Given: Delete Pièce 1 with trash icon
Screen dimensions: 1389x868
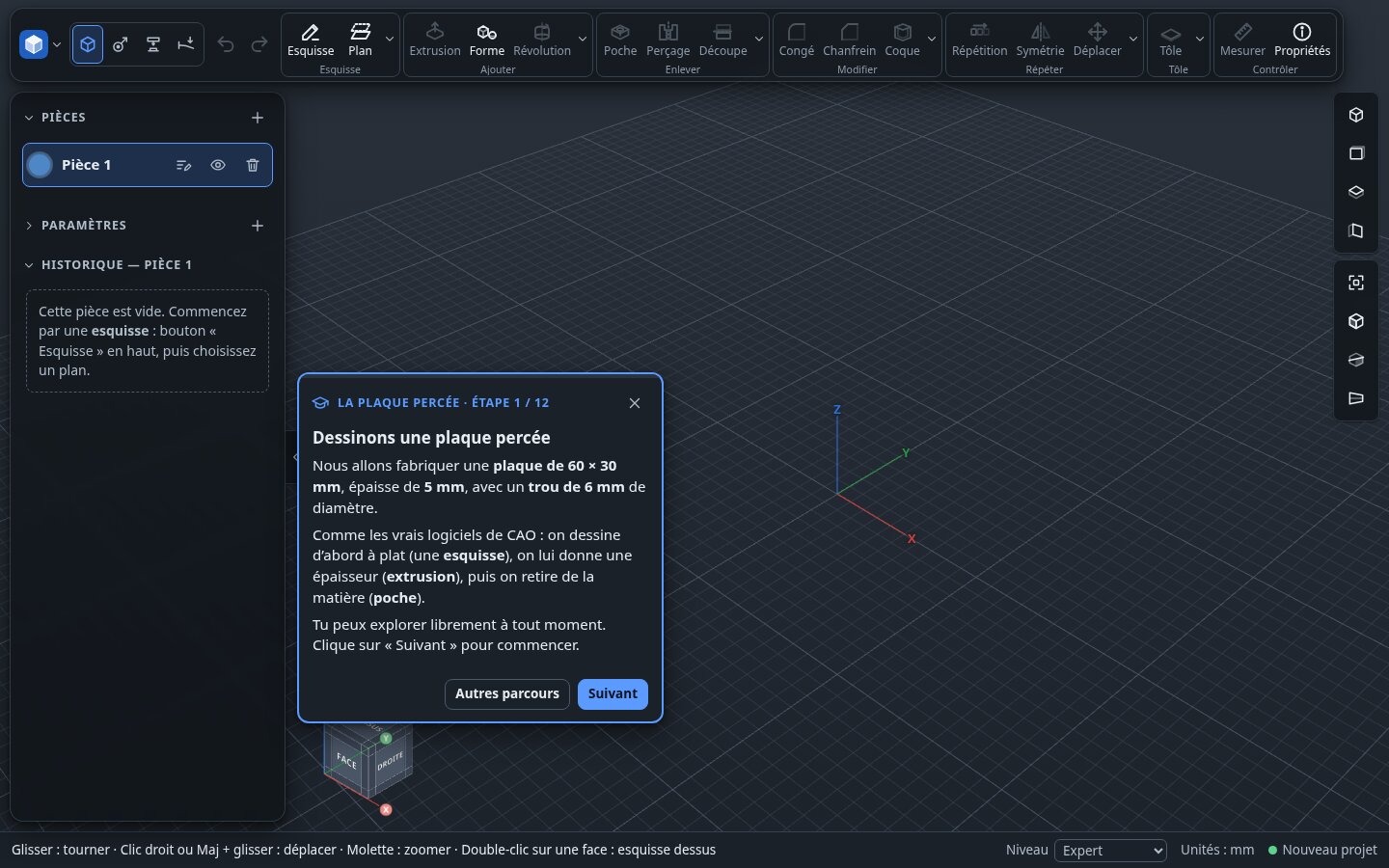Looking at the screenshot, I should click(253, 165).
